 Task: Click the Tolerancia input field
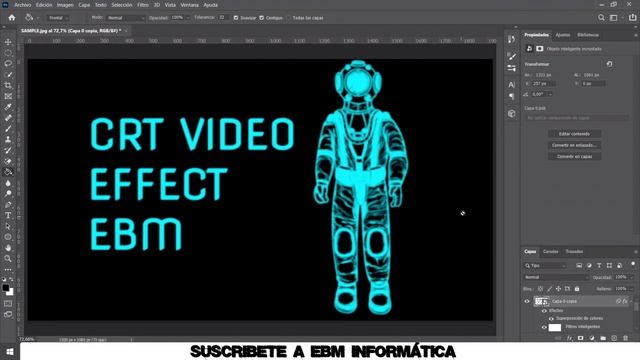point(222,18)
